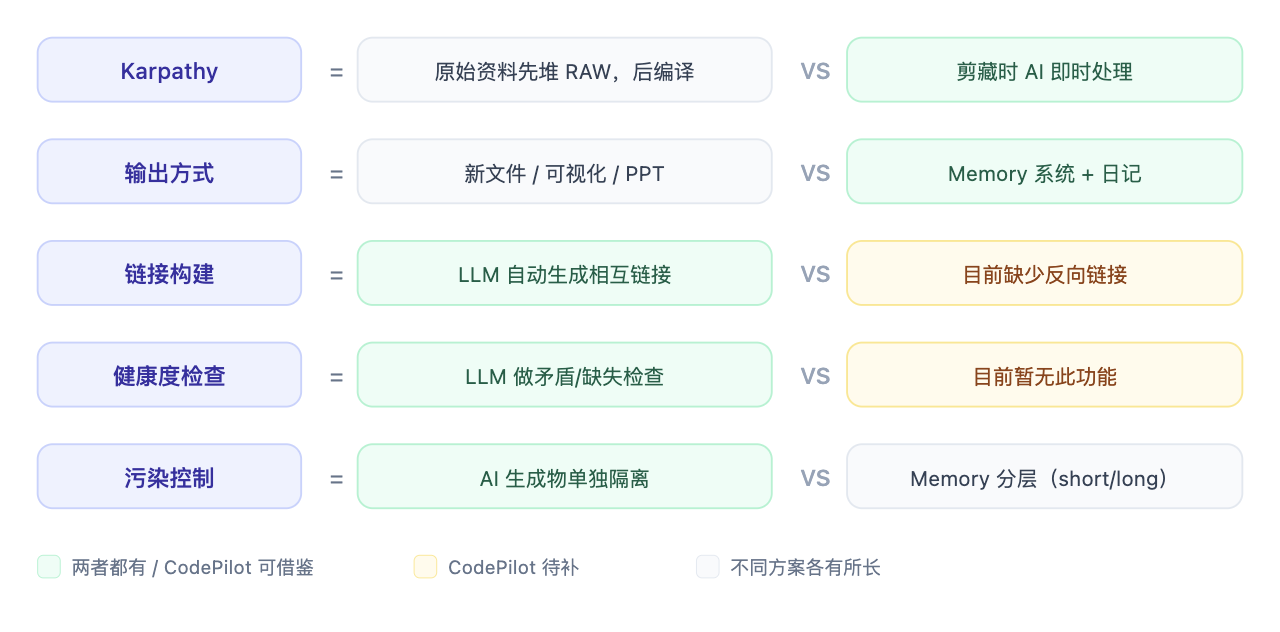1280x632 pixels.
Task: Click the gray legend color swatch
Action: coord(708,567)
